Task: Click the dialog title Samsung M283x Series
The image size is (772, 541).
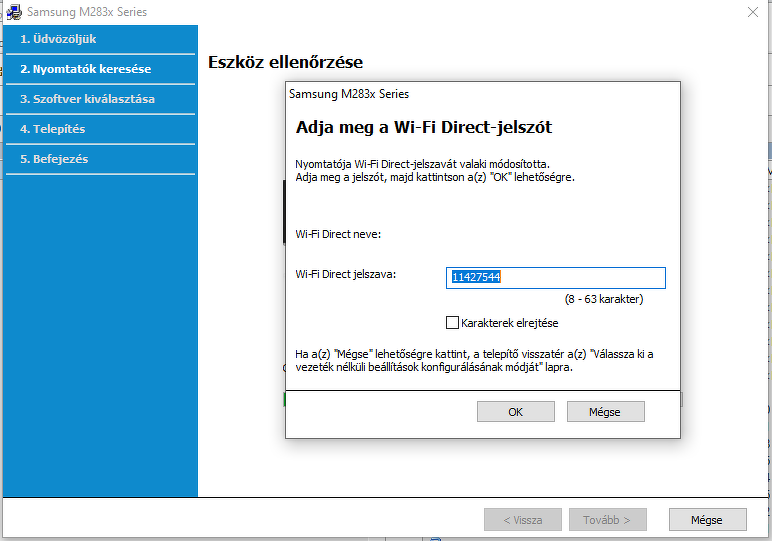Action: coord(349,94)
